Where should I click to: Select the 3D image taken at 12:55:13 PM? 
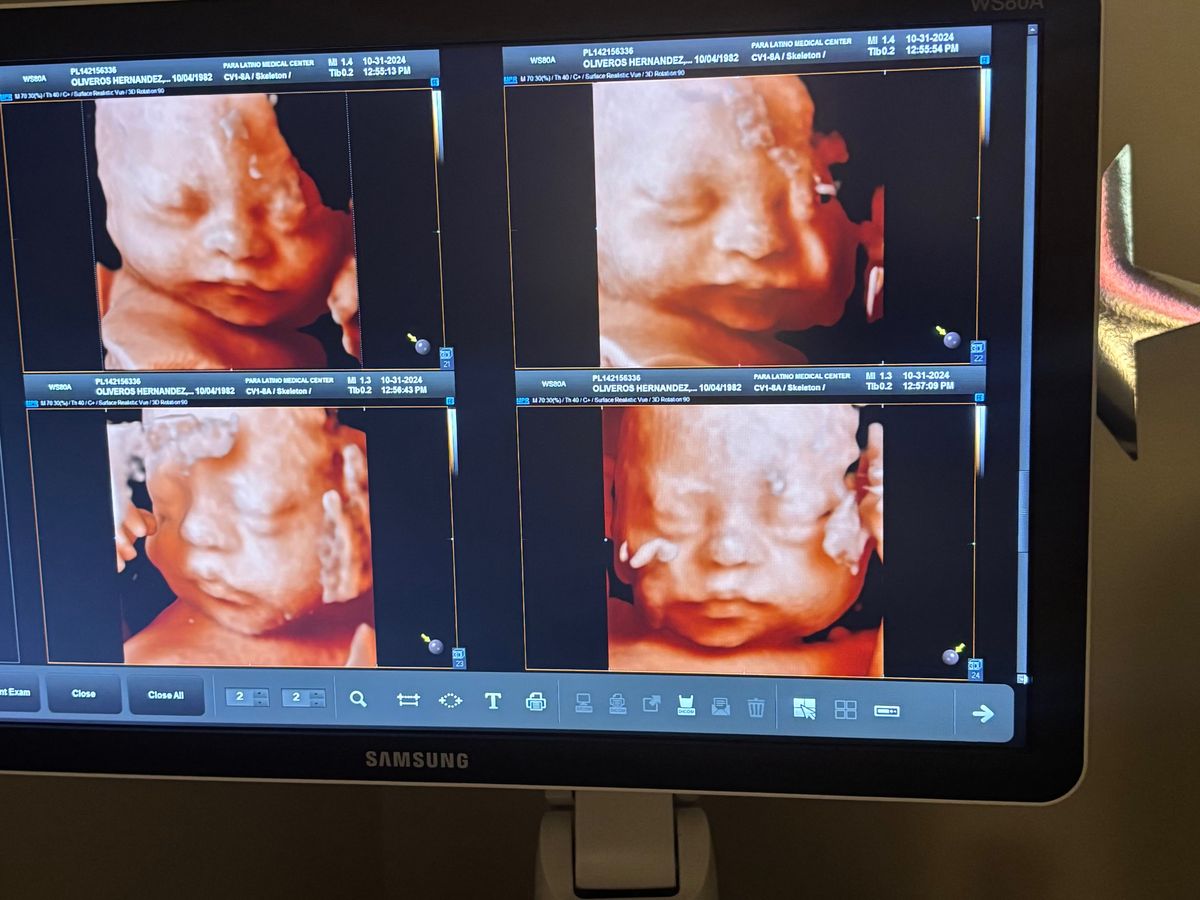click(225, 230)
